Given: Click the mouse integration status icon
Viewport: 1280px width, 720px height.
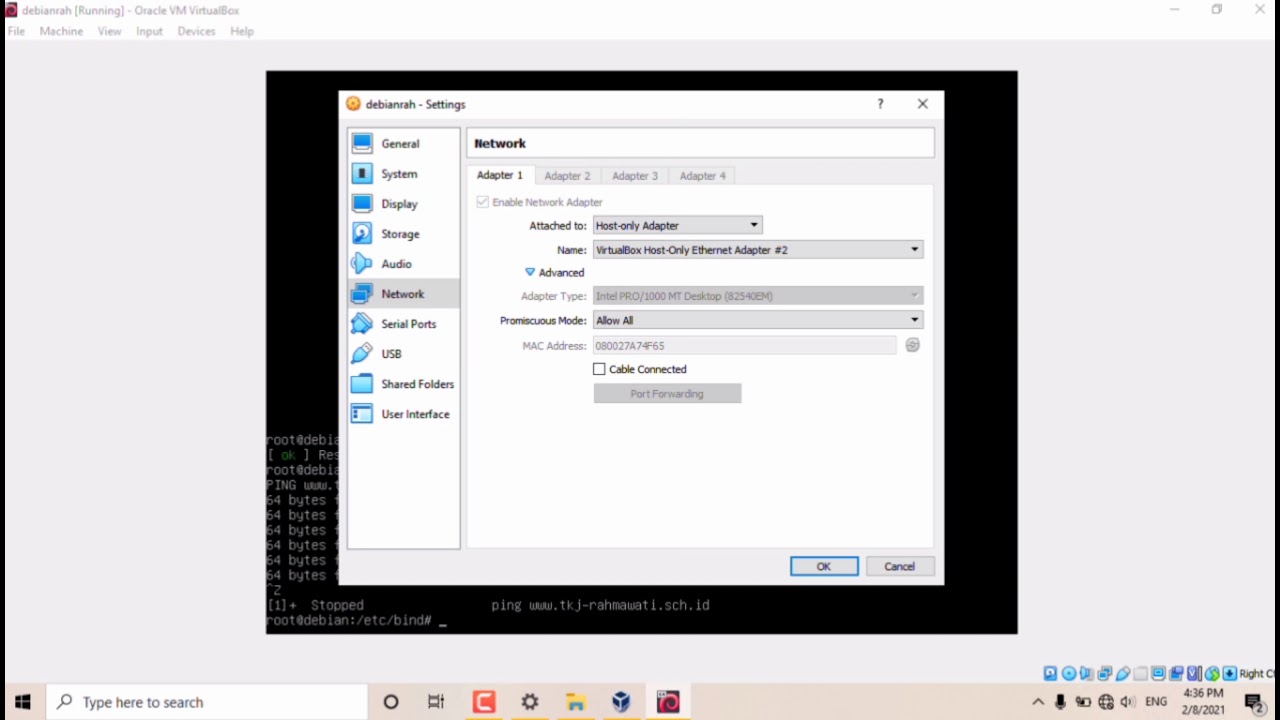Looking at the screenshot, I should [1212, 673].
